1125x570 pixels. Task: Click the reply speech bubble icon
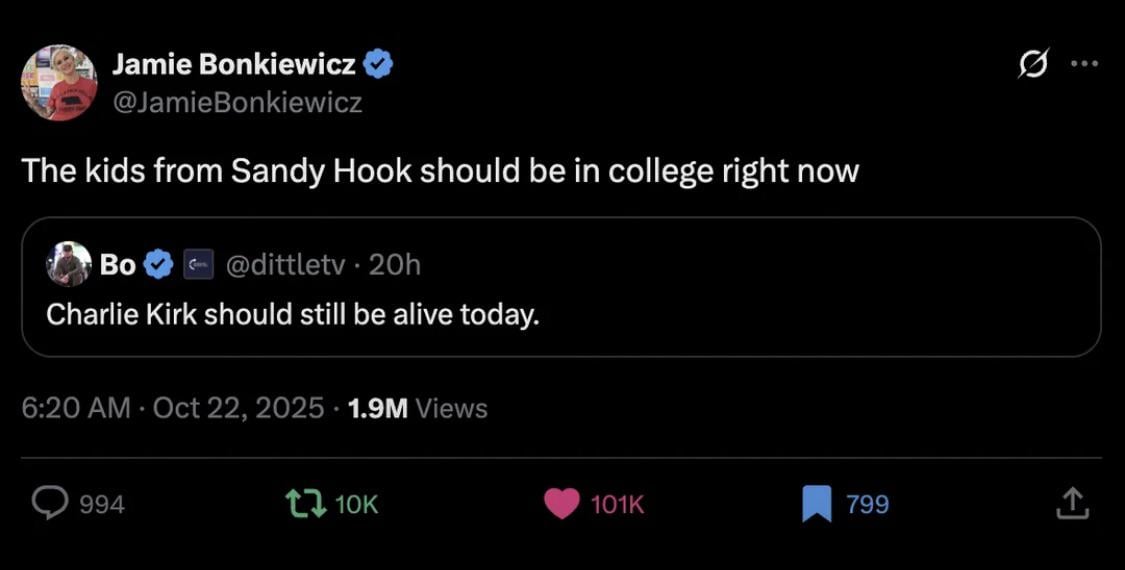[x=49, y=503]
